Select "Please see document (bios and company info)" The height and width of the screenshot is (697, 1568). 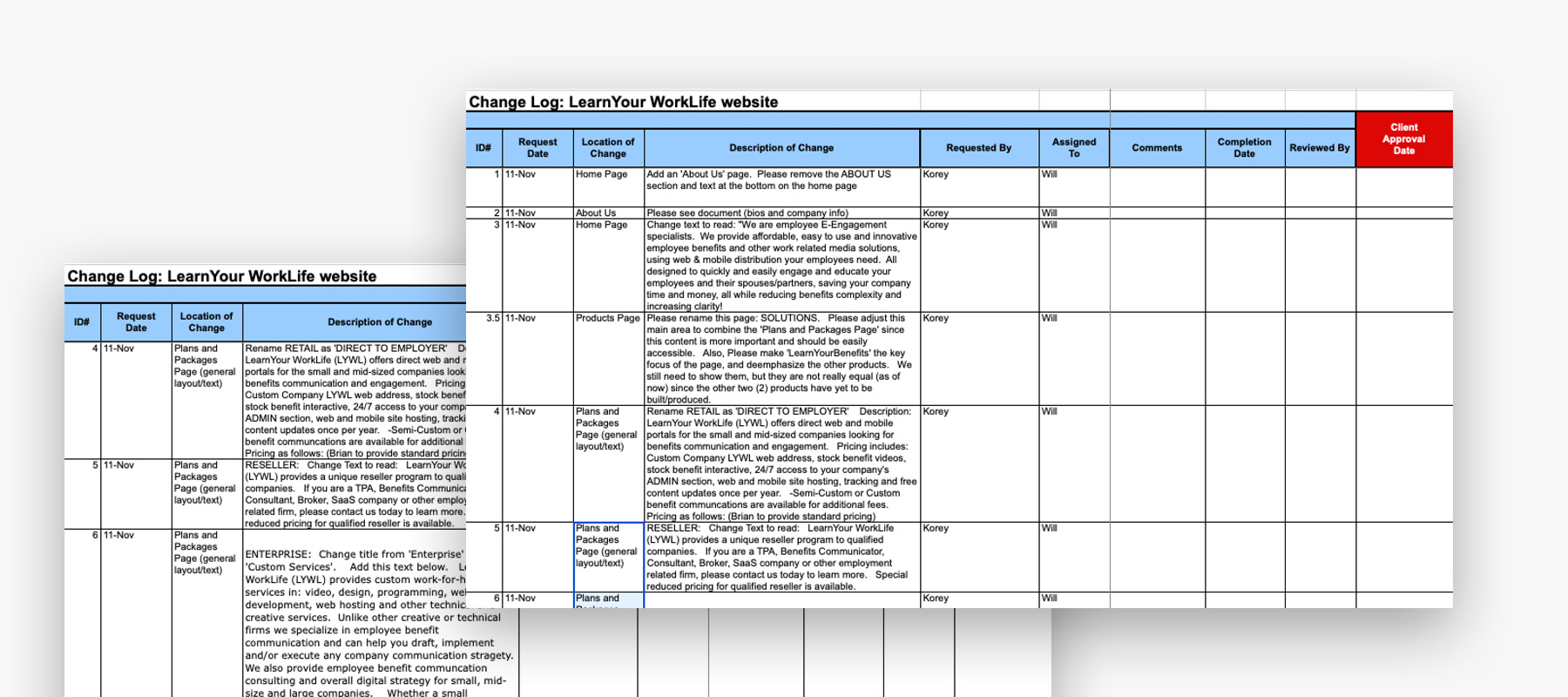781,213
